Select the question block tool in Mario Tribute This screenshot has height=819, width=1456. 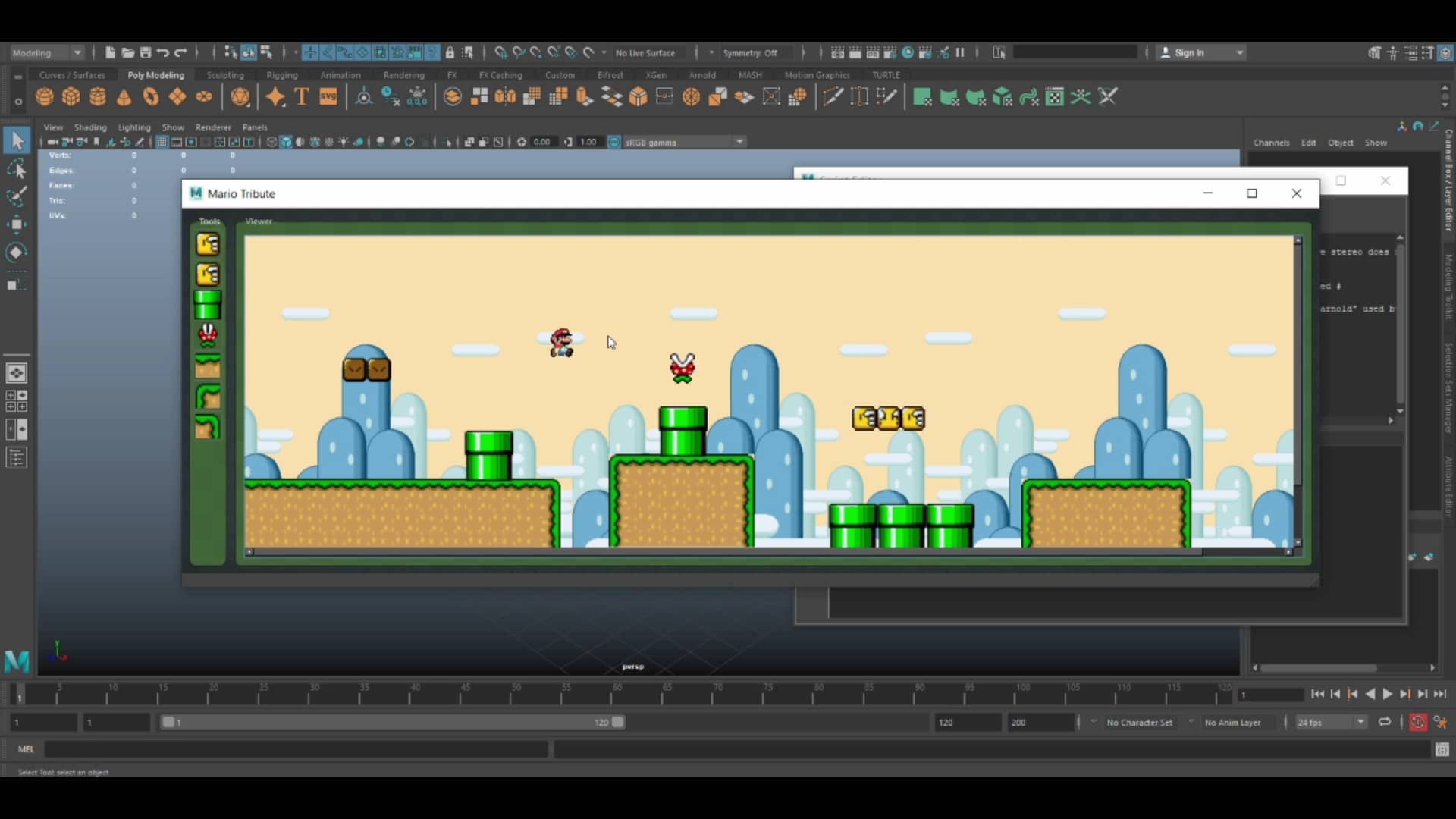(x=208, y=244)
